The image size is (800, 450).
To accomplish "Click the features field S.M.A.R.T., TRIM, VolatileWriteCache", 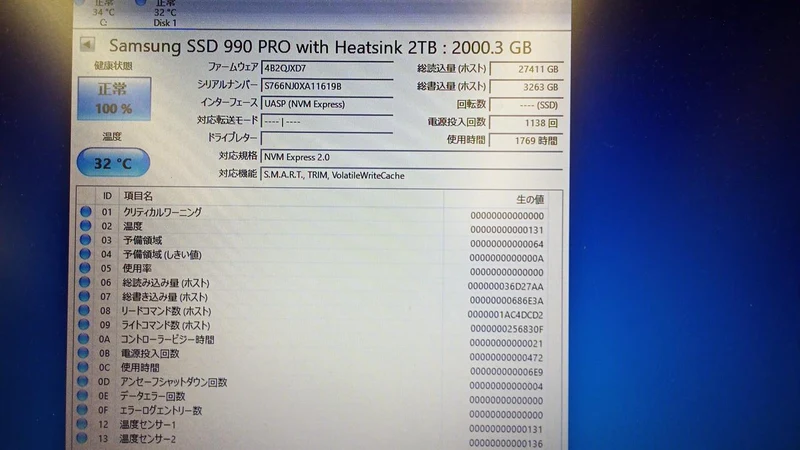I will click(411, 175).
